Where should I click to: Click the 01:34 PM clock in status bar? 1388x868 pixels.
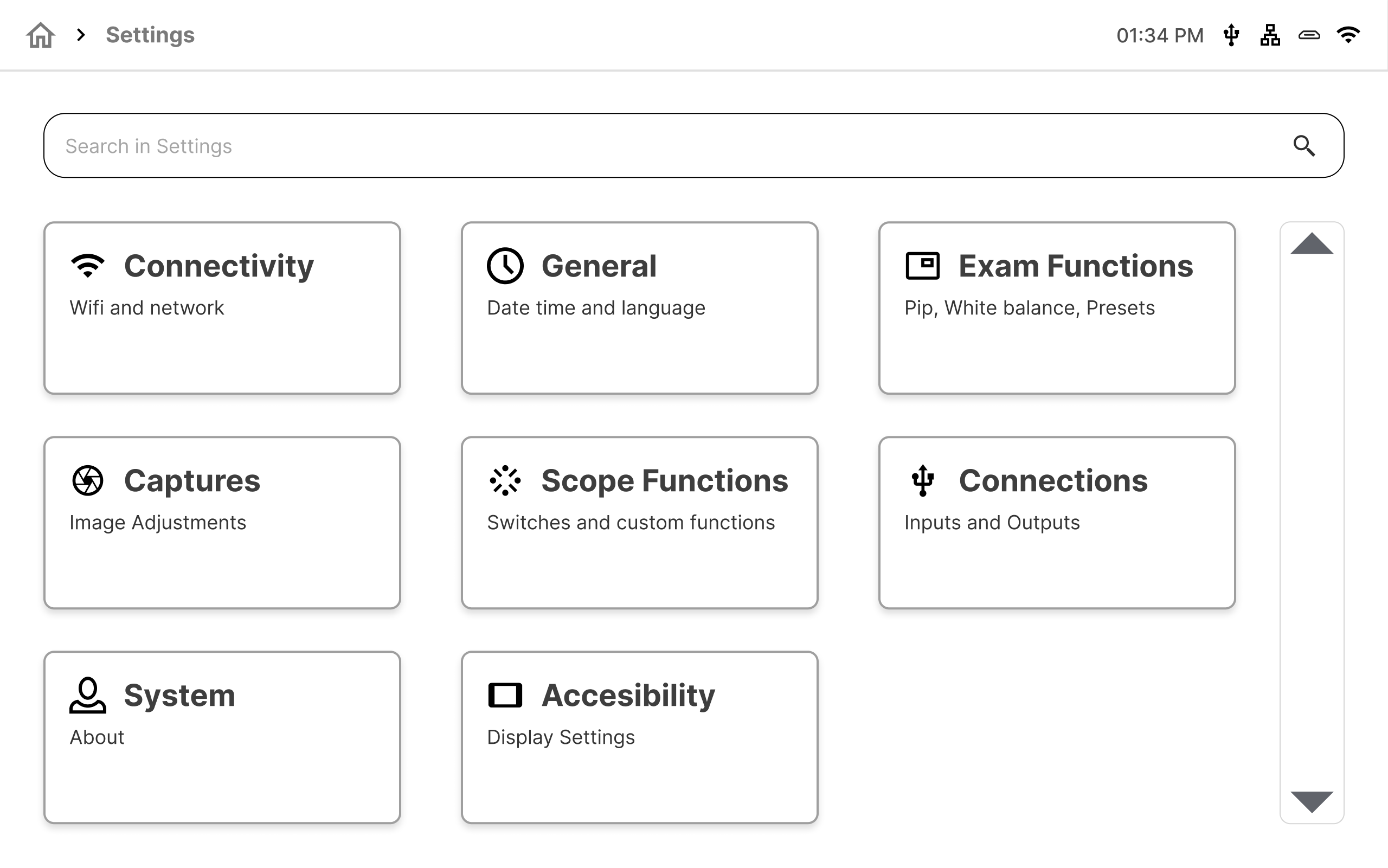point(1160,36)
